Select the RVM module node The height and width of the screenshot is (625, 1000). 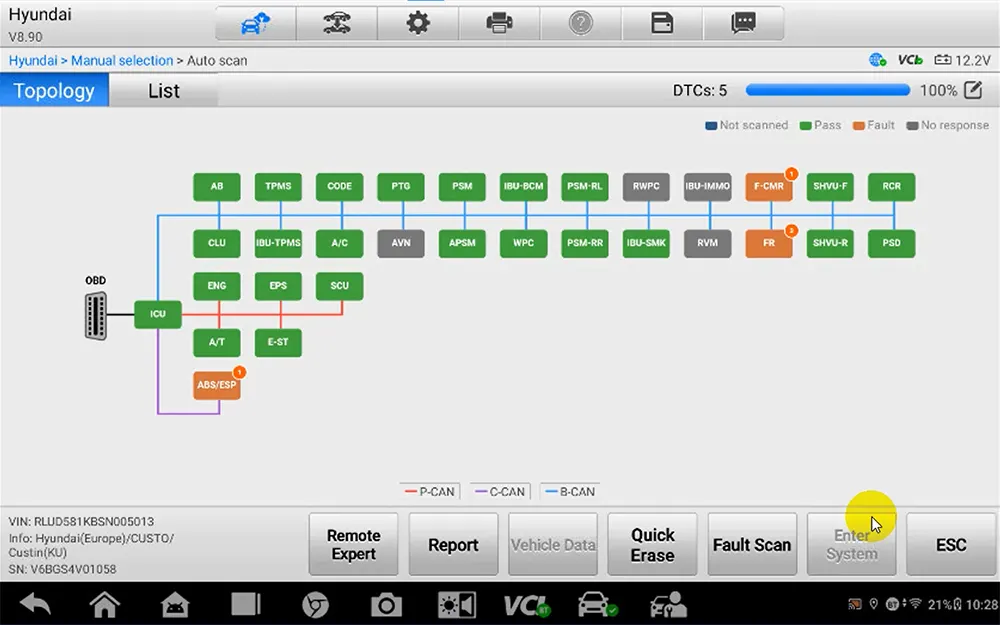click(707, 243)
